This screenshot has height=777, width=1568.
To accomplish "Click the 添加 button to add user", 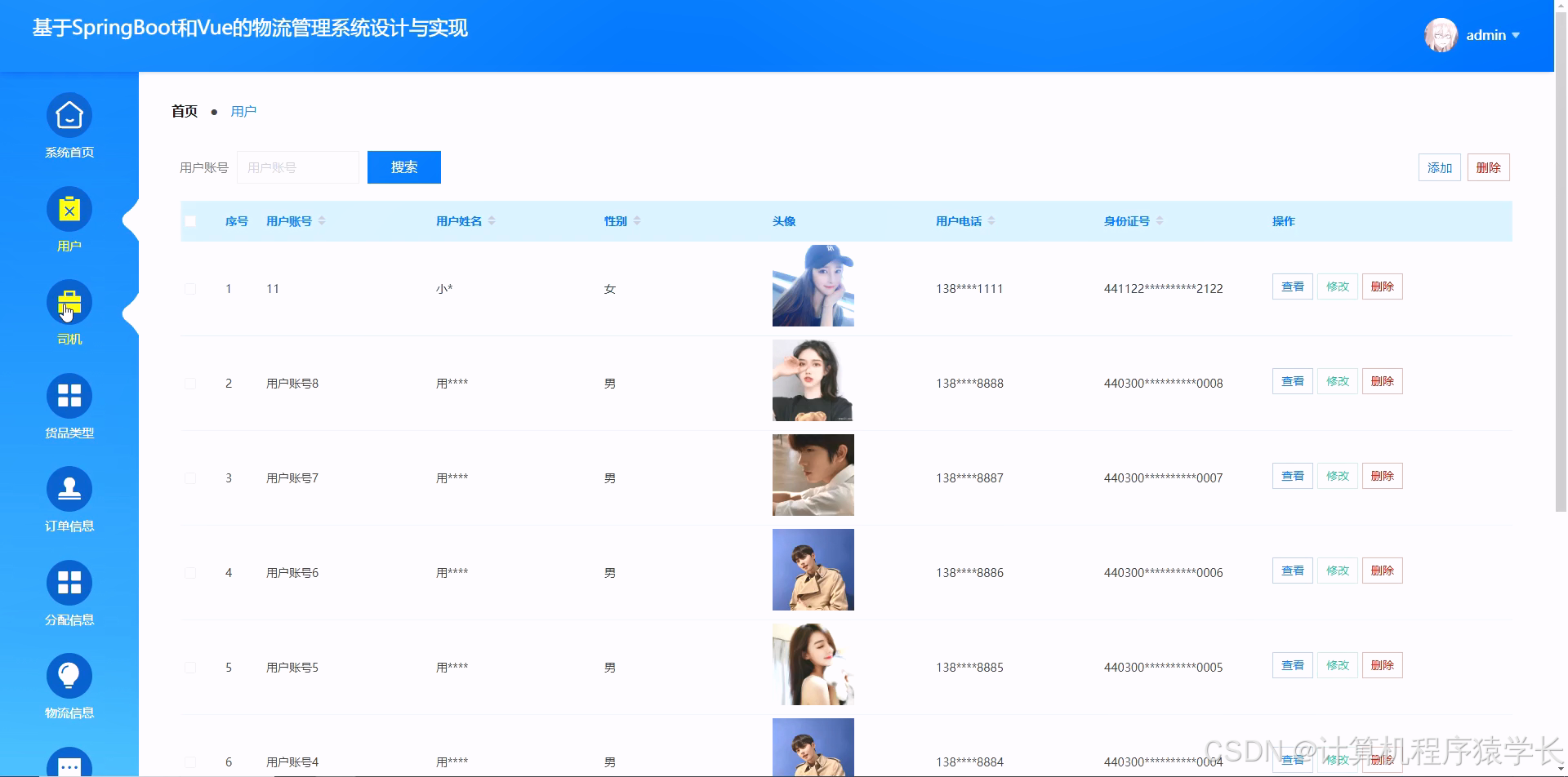I will coord(1439,166).
